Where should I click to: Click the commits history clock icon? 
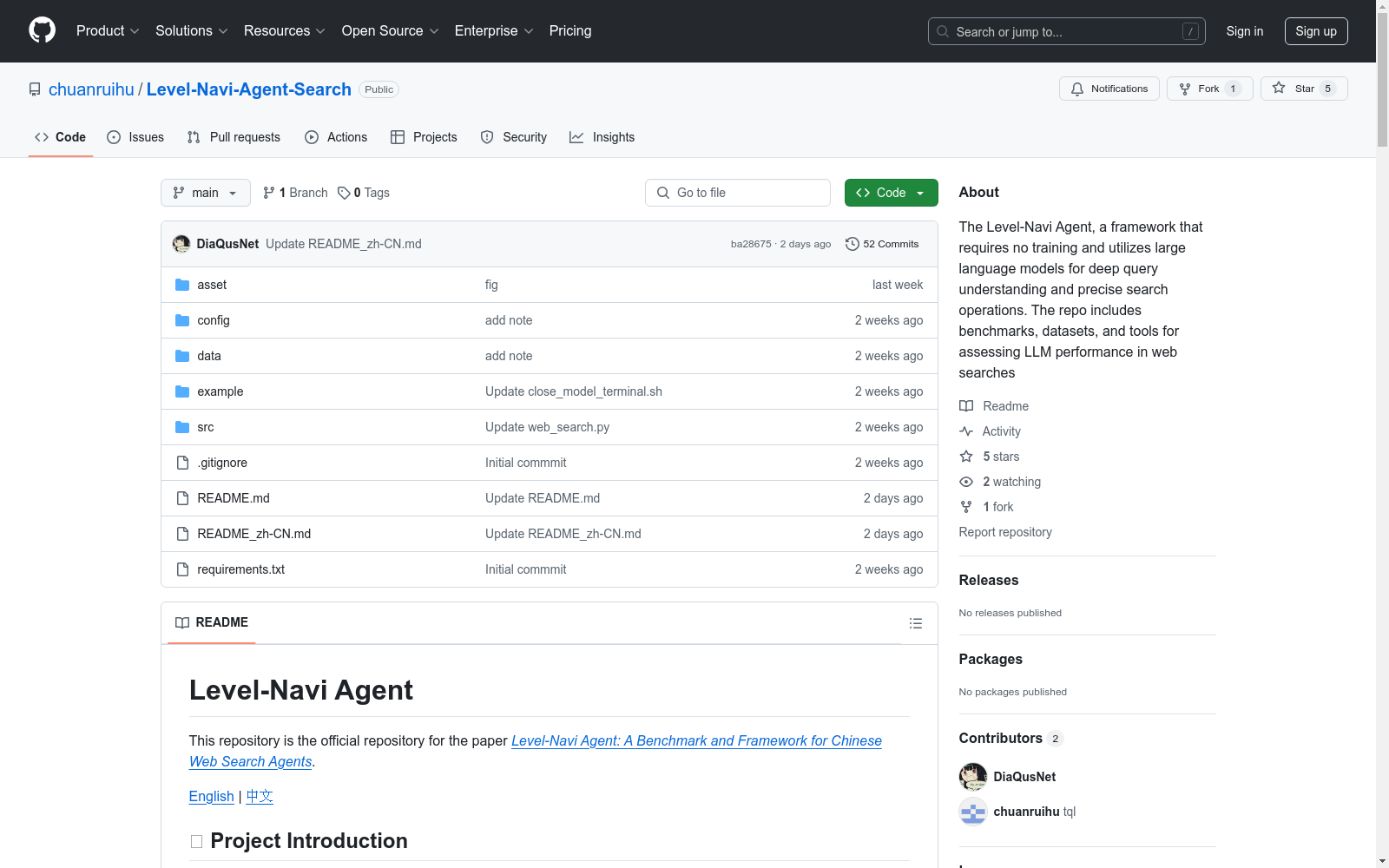(x=852, y=244)
